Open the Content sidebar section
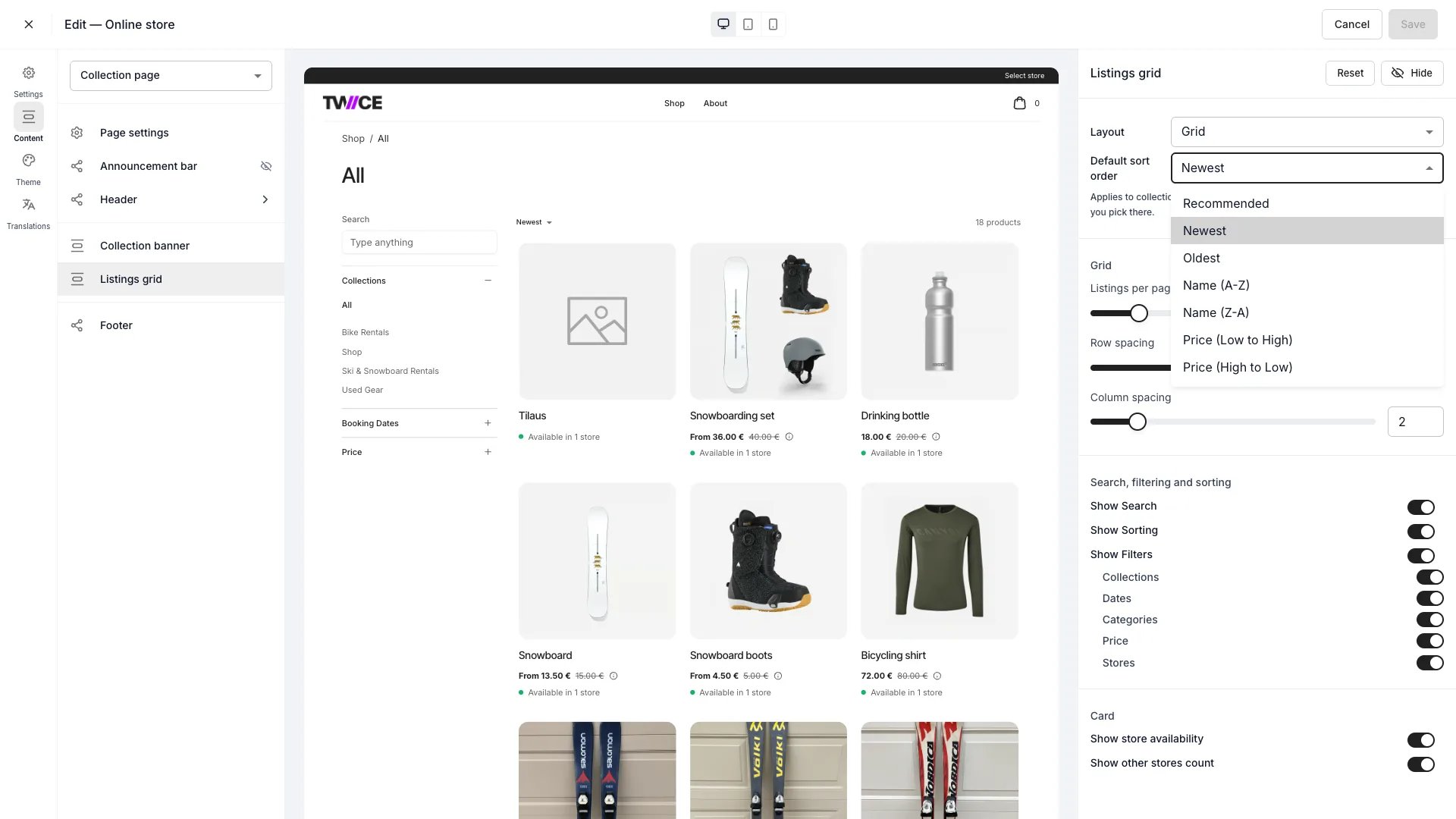 click(28, 124)
